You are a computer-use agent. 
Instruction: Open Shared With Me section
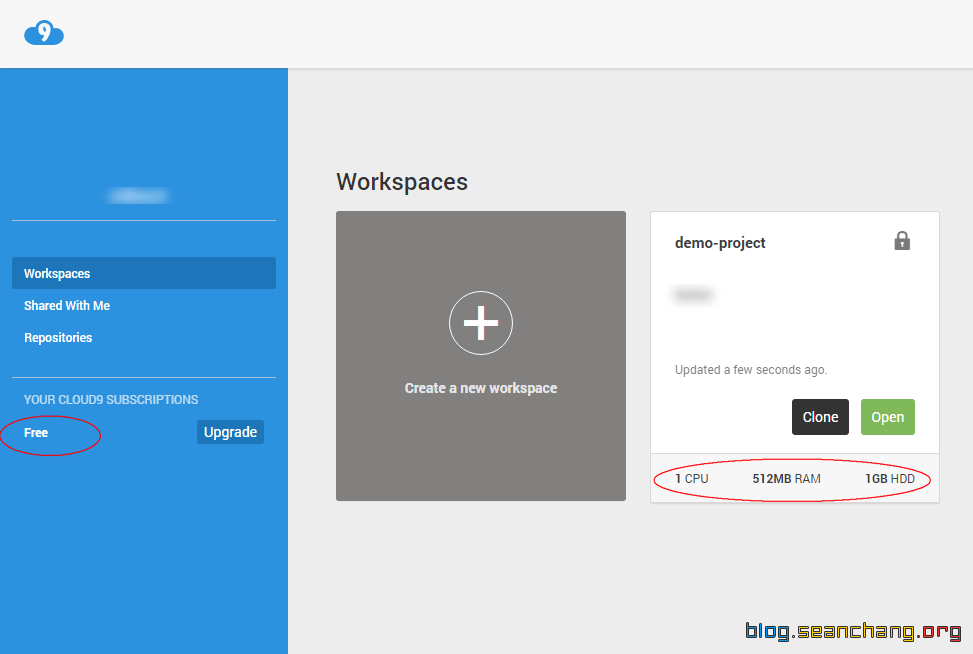67,305
